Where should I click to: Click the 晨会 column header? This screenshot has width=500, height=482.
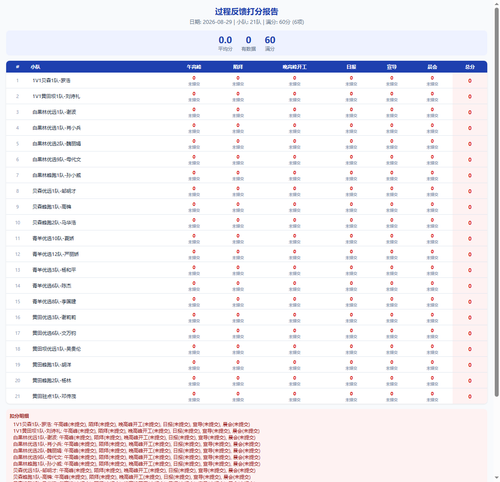[432, 67]
